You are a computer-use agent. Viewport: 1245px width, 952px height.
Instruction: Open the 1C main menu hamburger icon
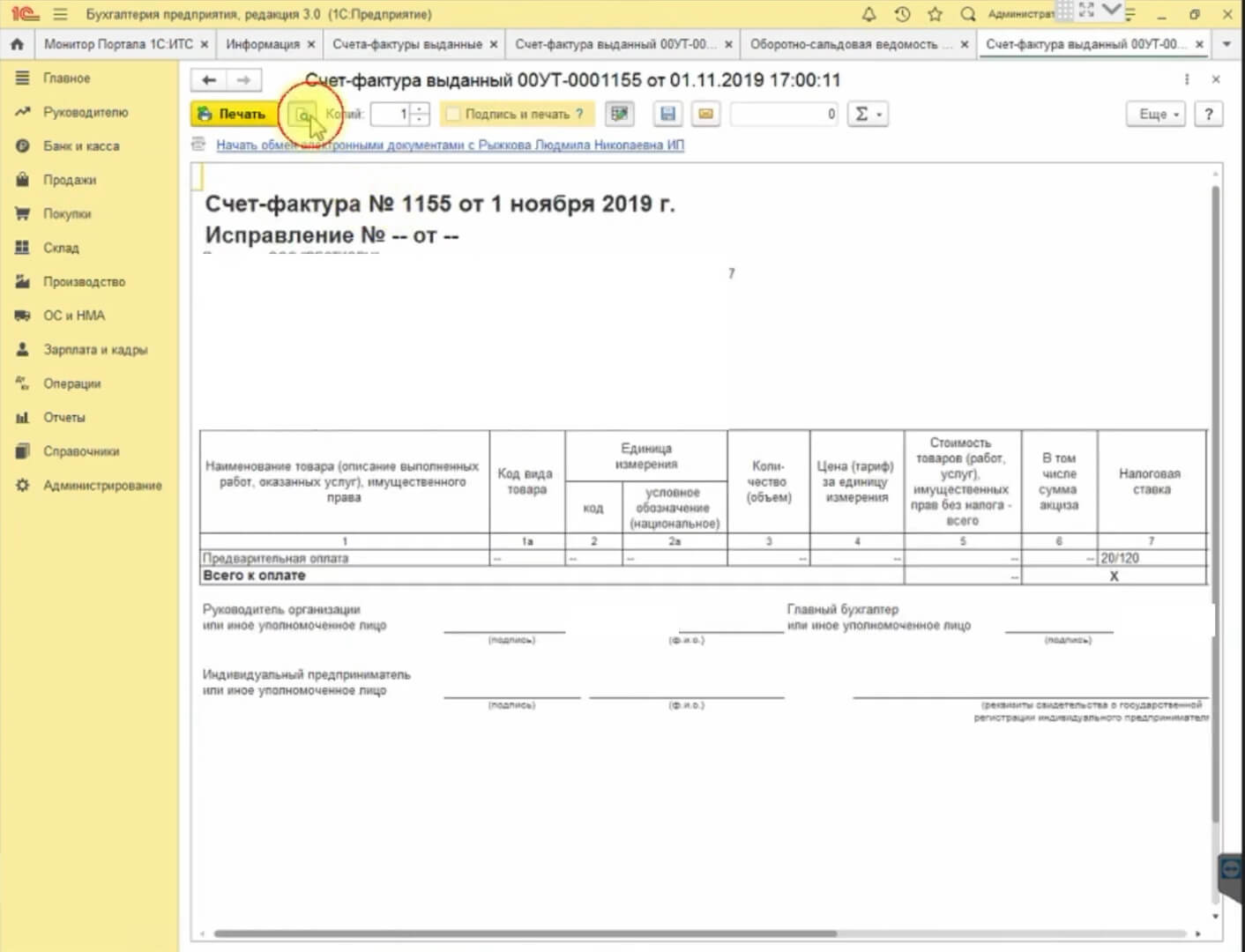(60, 14)
